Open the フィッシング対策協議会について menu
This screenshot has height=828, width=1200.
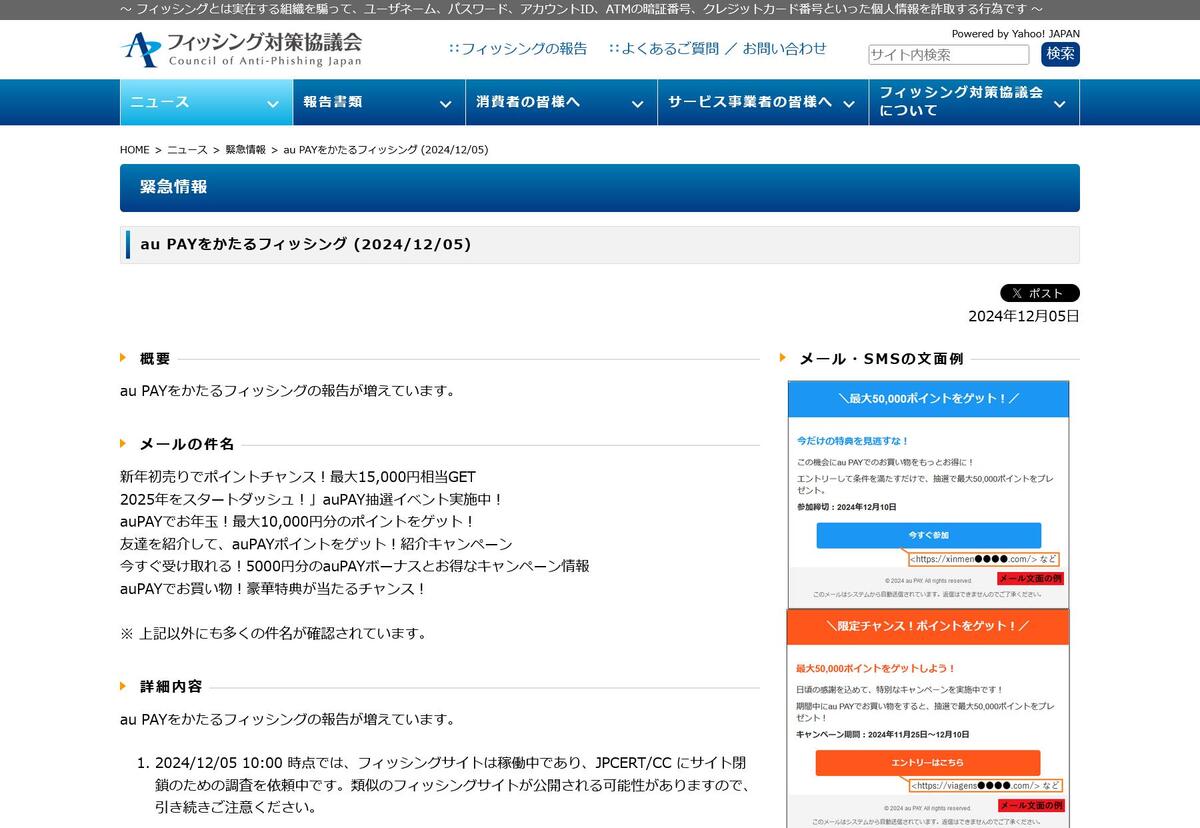click(974, 102)
